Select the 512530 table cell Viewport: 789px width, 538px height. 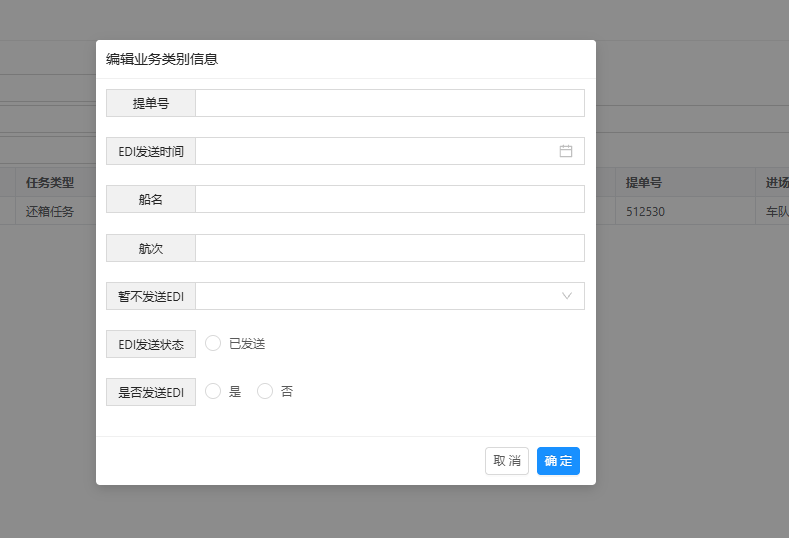pos(645,212)
